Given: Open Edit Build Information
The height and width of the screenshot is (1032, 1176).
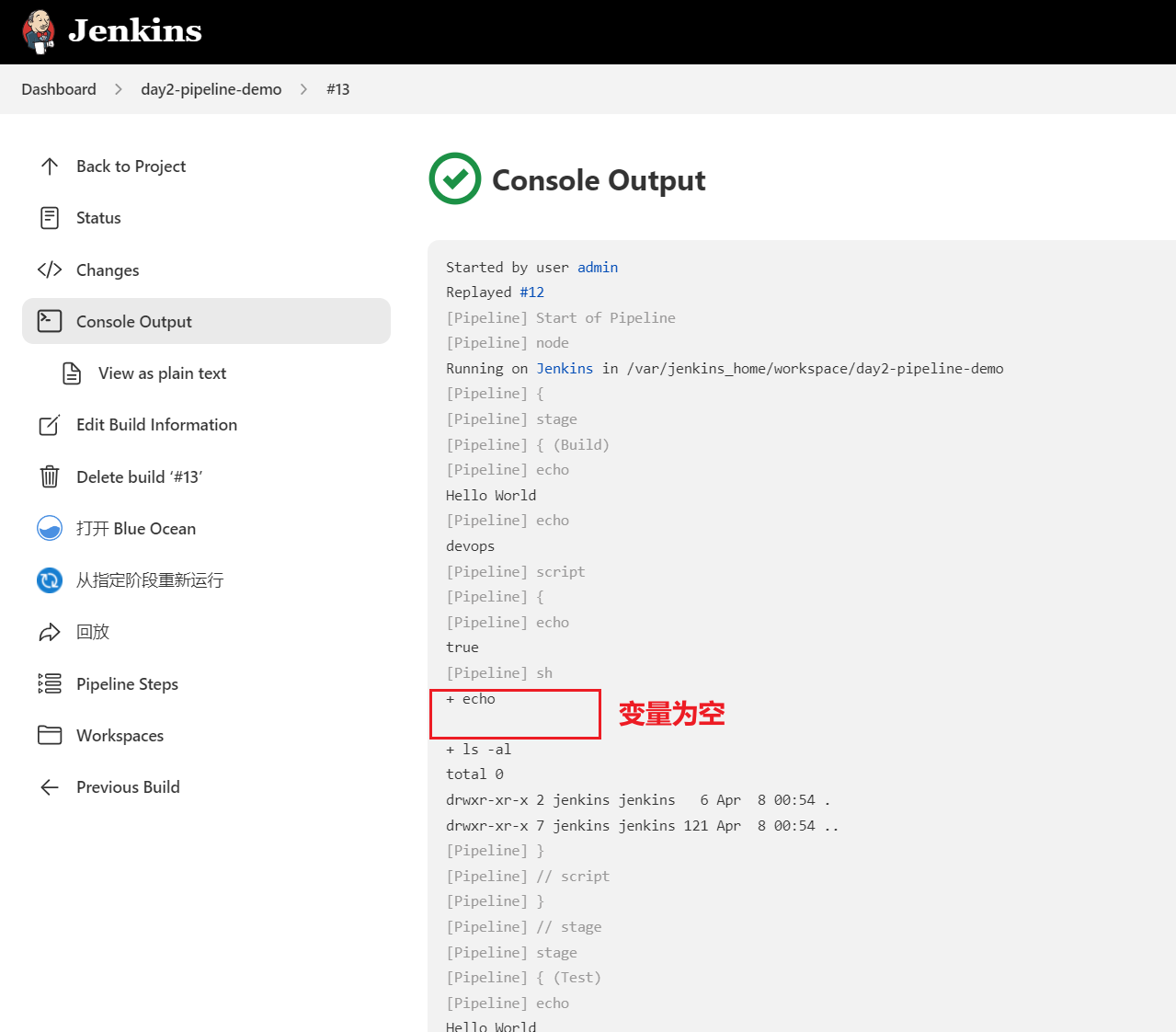Looking at the screenshot, I should [156, 425].
